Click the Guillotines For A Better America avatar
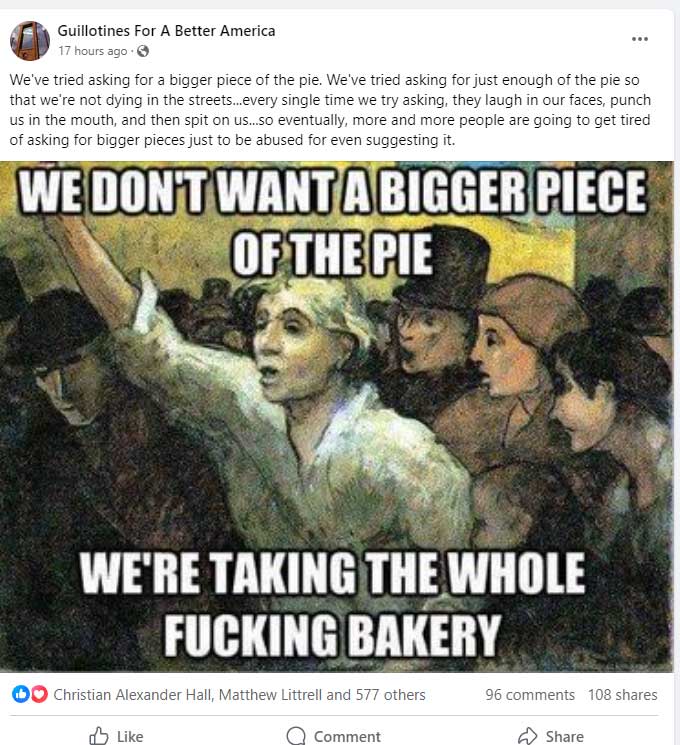Image resolution: width=680 pixels, height=745 pixels. pos(30,41)
